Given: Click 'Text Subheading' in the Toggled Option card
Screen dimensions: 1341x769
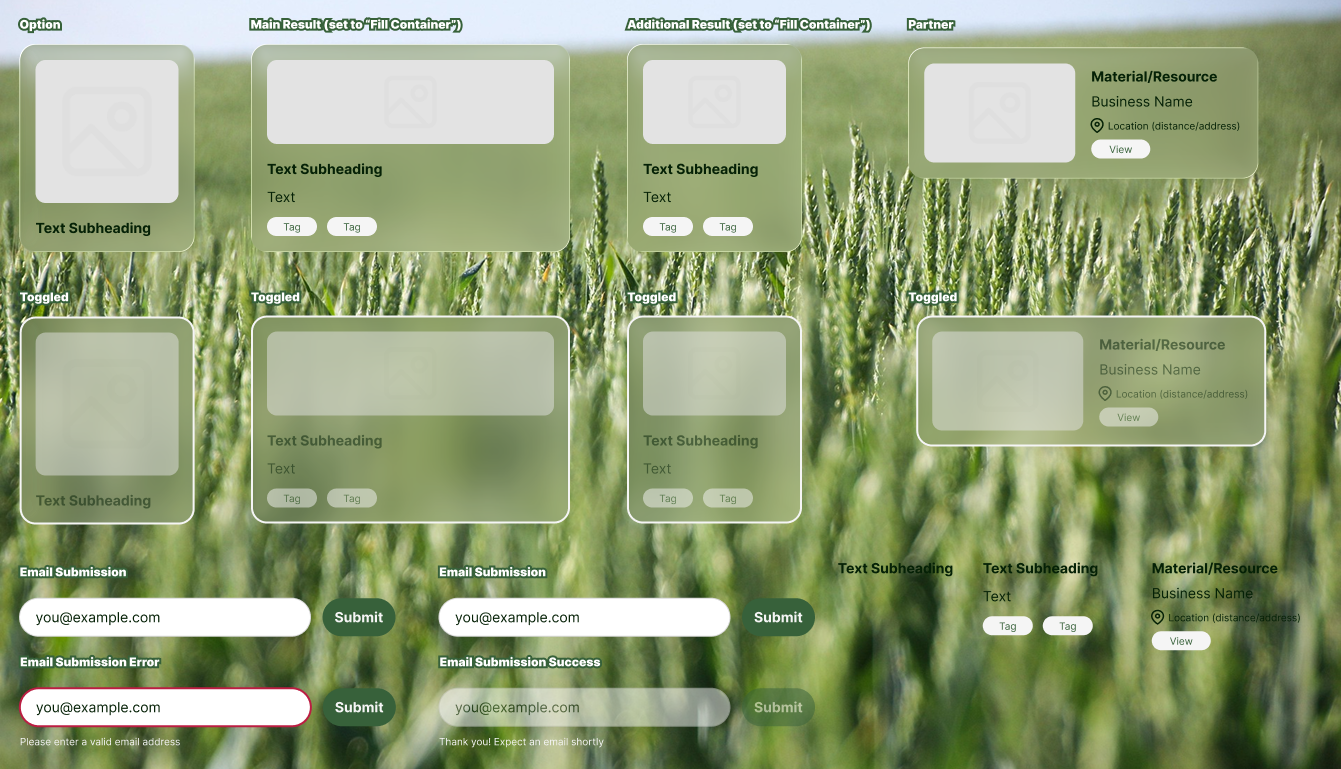Looking at the screenshot, I should (x=93, y=501).
